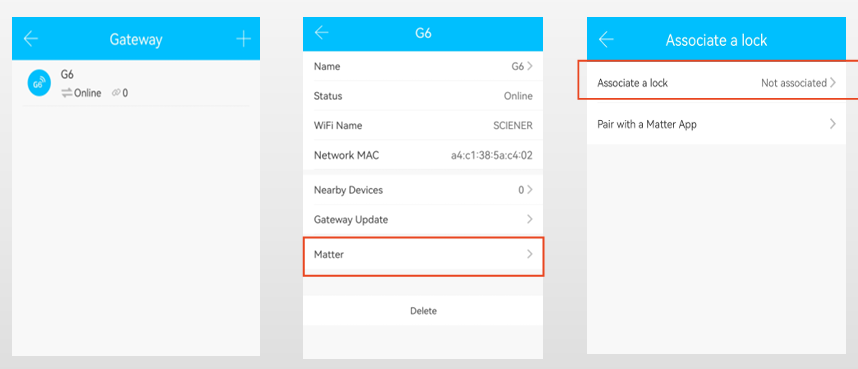Select the G6 gateway name in list

67,75
